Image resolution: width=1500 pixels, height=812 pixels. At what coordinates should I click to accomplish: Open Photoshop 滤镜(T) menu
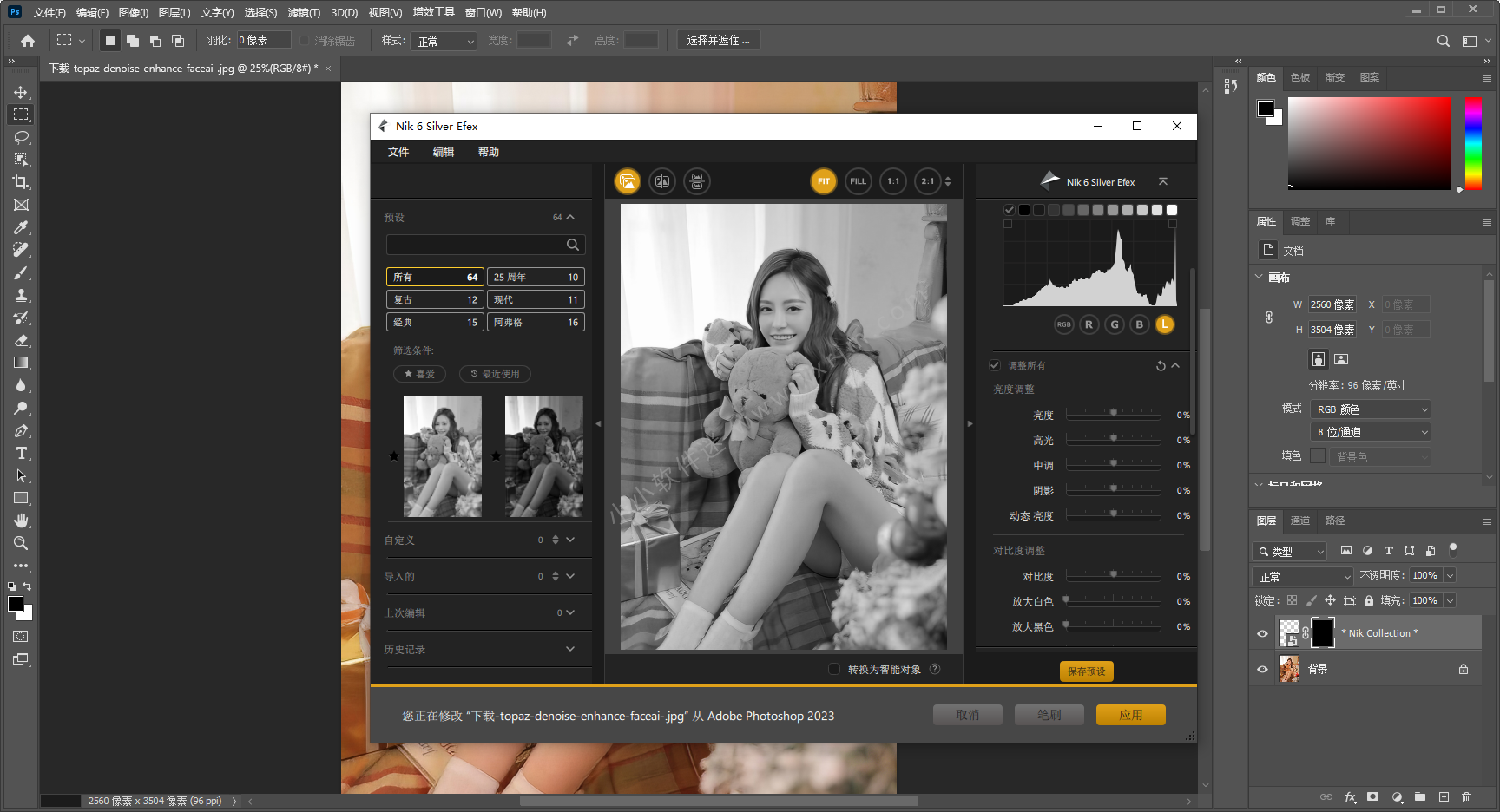(x=304, y=12)
